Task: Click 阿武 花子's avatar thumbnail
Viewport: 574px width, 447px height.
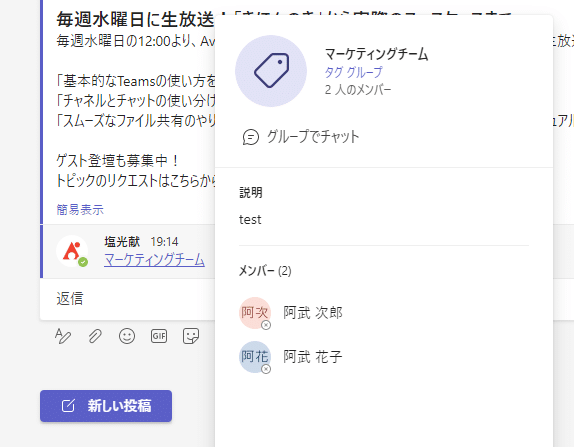Action: (255, 357)
